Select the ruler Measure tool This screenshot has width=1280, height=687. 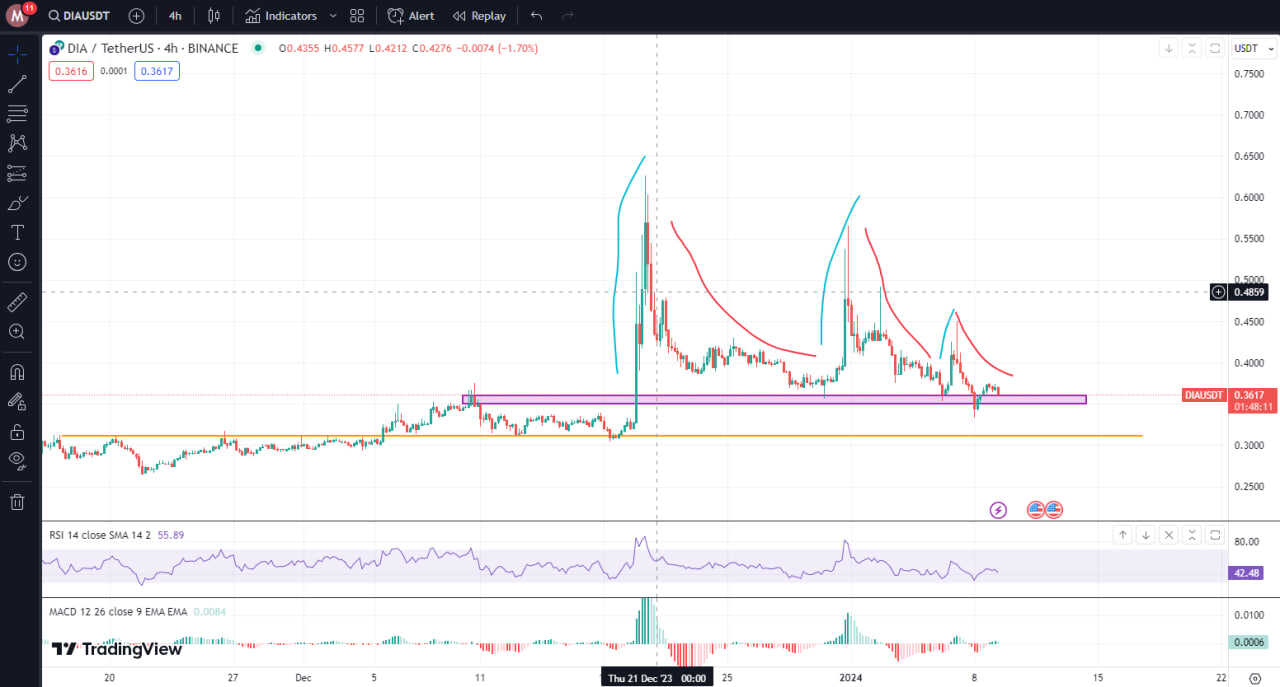(x=17, y=301)
